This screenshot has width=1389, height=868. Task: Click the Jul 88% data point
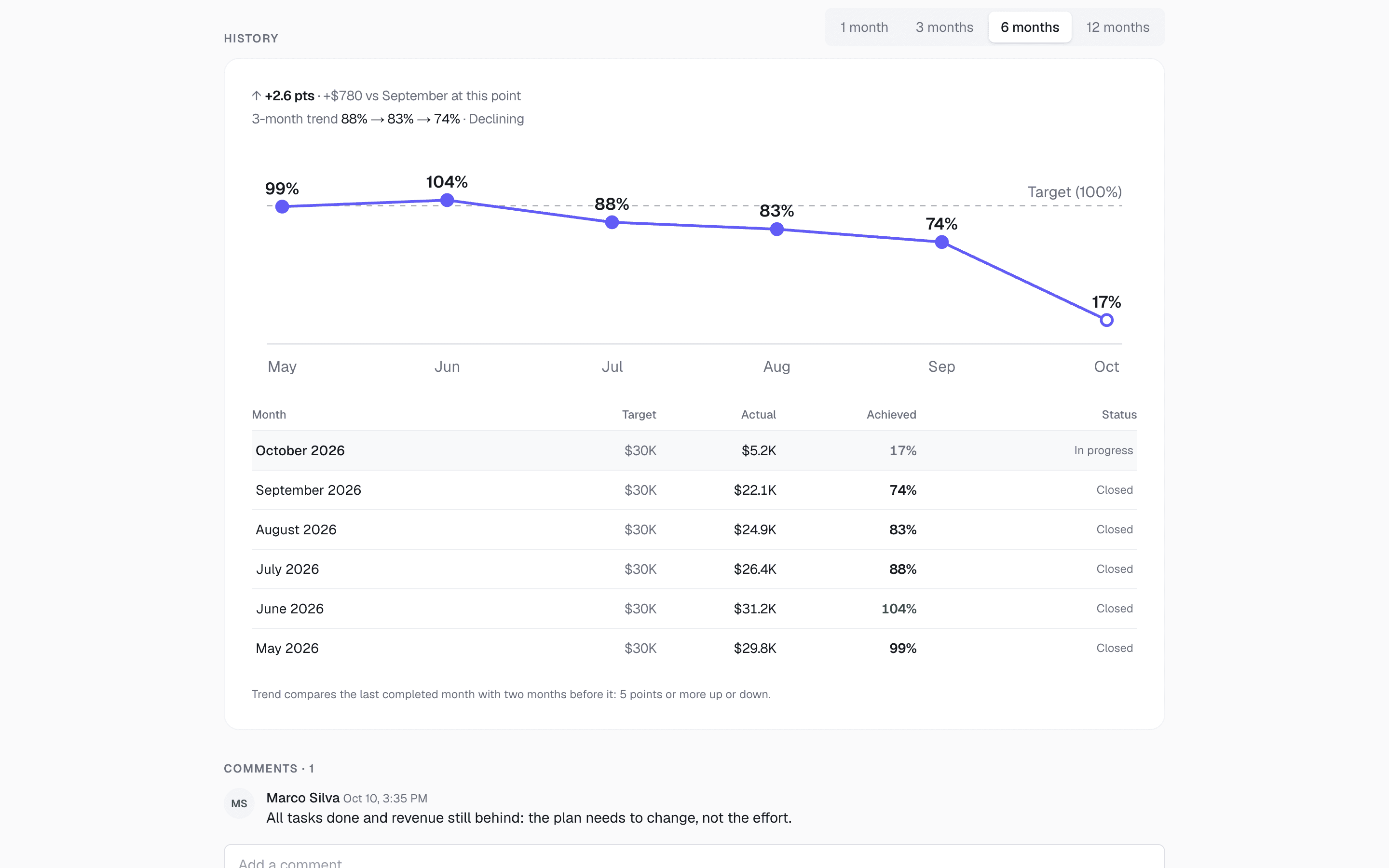[x=612, y=222]
